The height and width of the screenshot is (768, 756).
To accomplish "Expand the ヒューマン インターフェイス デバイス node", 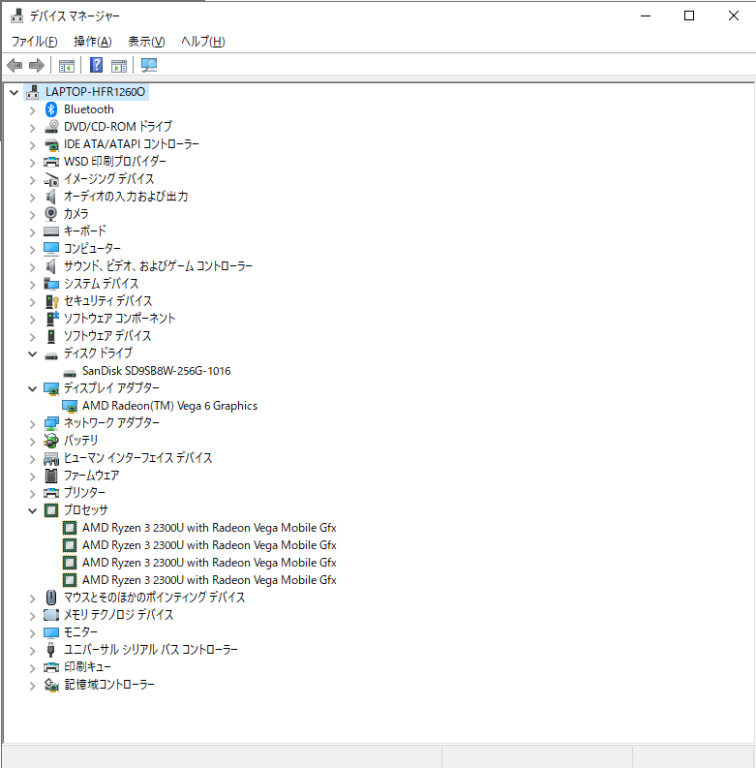I will tap(32, 458).
